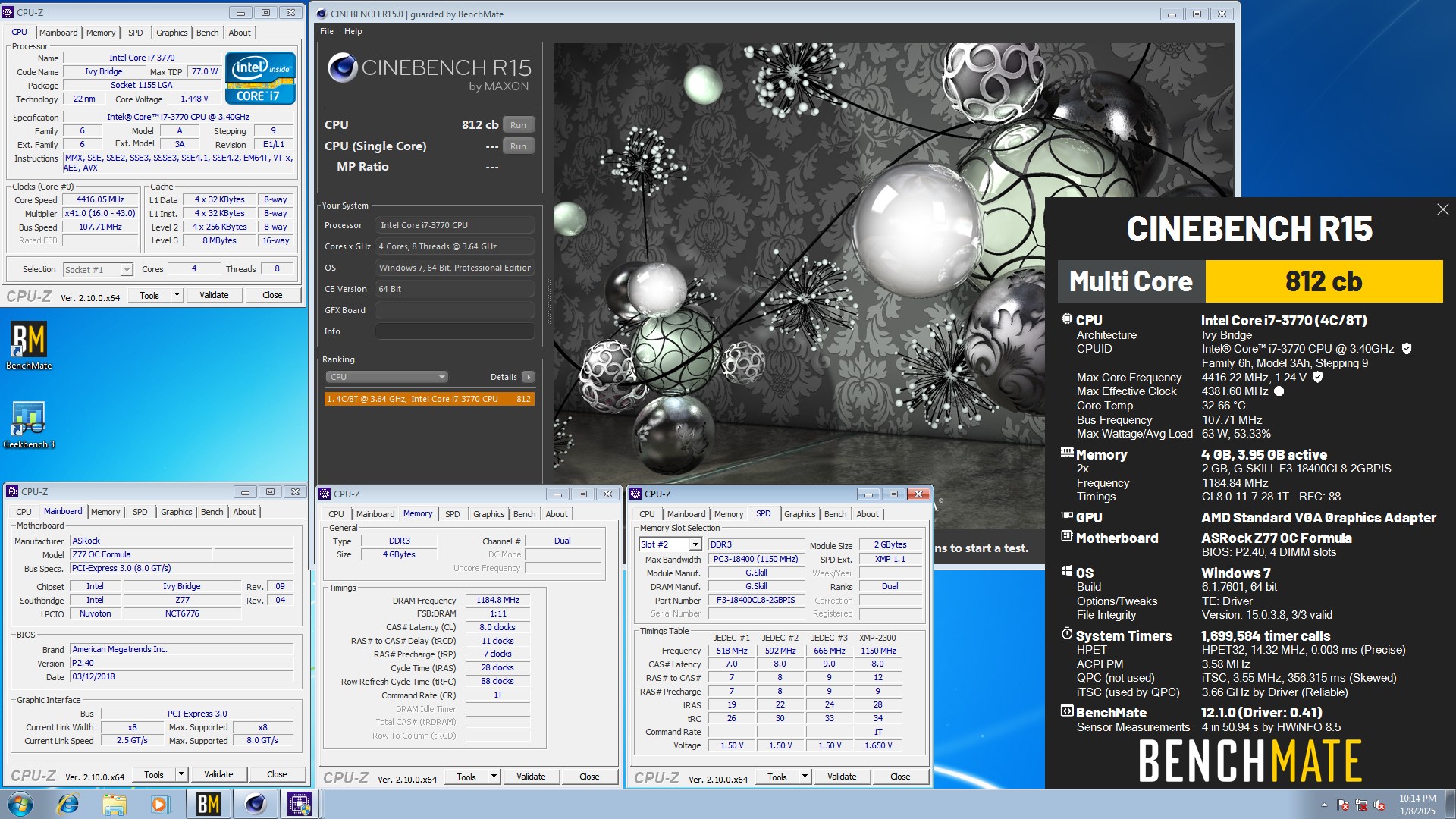Click the taskbar clock showing 10:14 PM
This screenshot has width=1456, height=819.
[1417, 805]
